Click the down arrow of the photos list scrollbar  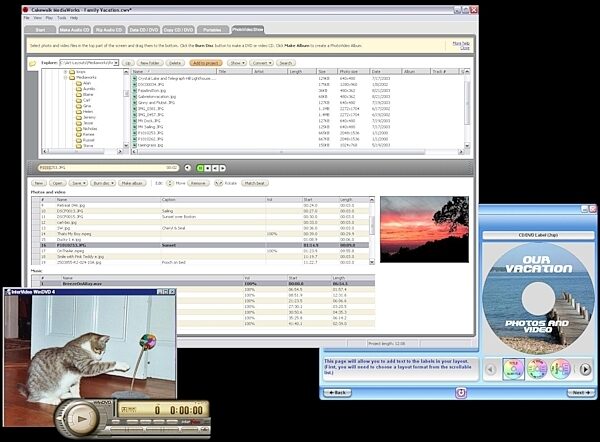pyautogui.click(x=372, y=262)
